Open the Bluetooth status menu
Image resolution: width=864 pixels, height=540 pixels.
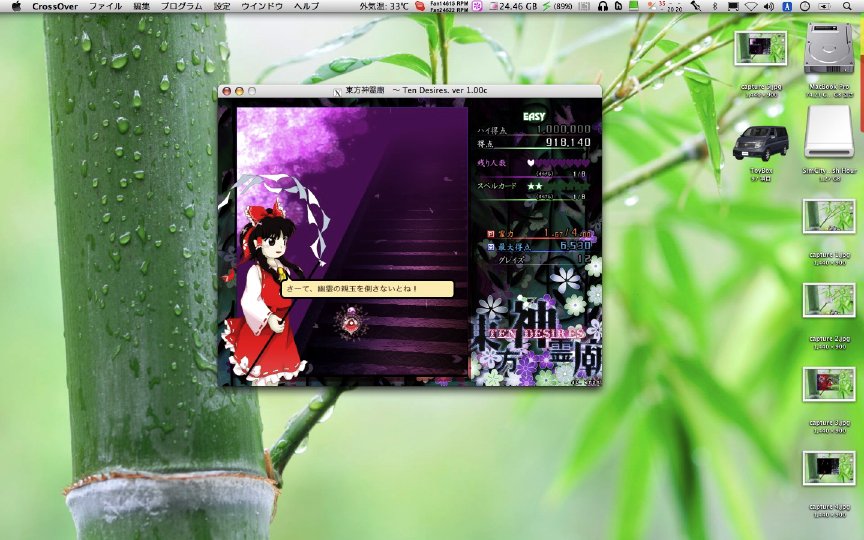pyautogui.click(x=715, y=7)
